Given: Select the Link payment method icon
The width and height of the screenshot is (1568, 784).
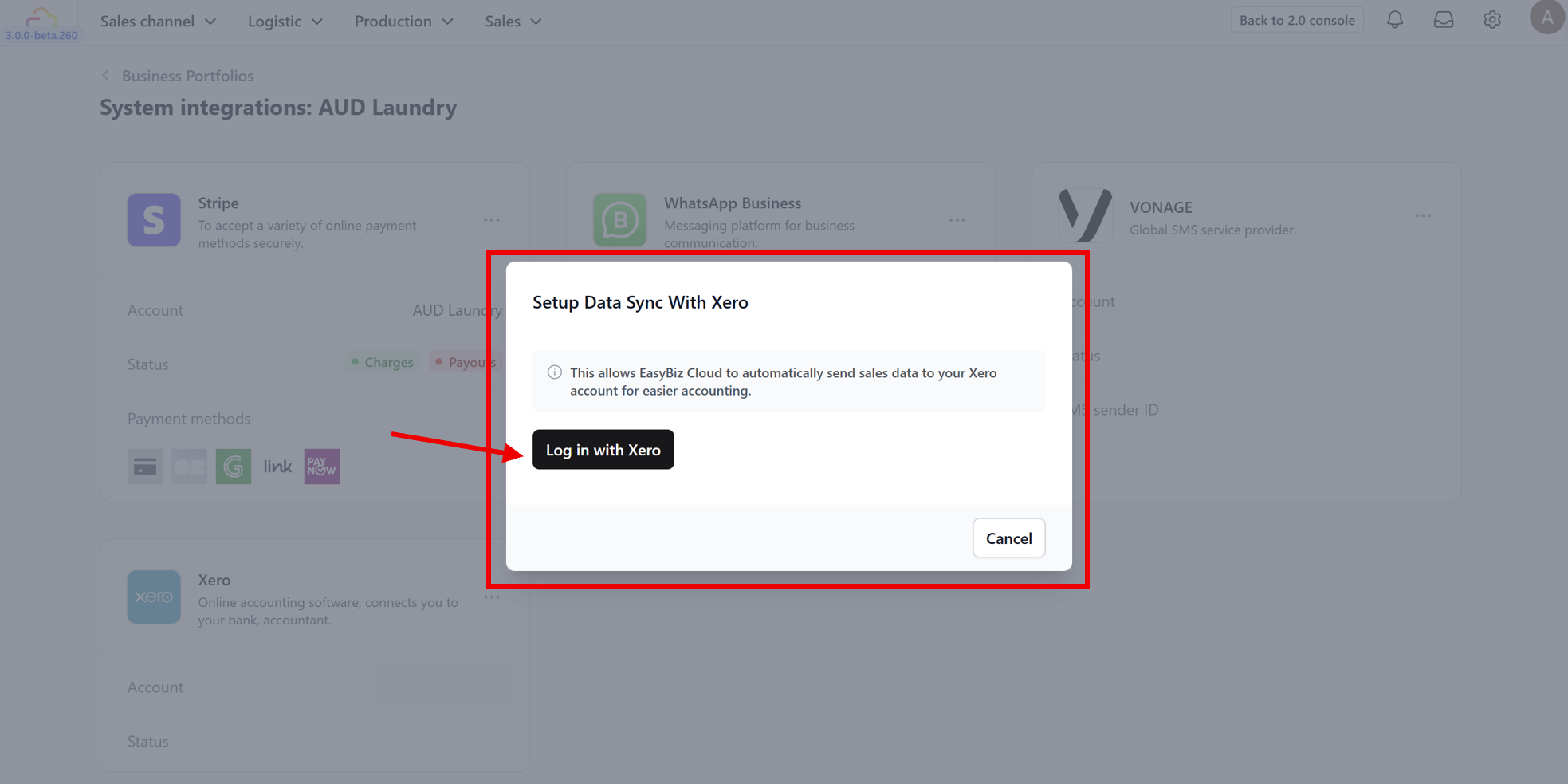Looking at the screenshot, I should 277,466.
